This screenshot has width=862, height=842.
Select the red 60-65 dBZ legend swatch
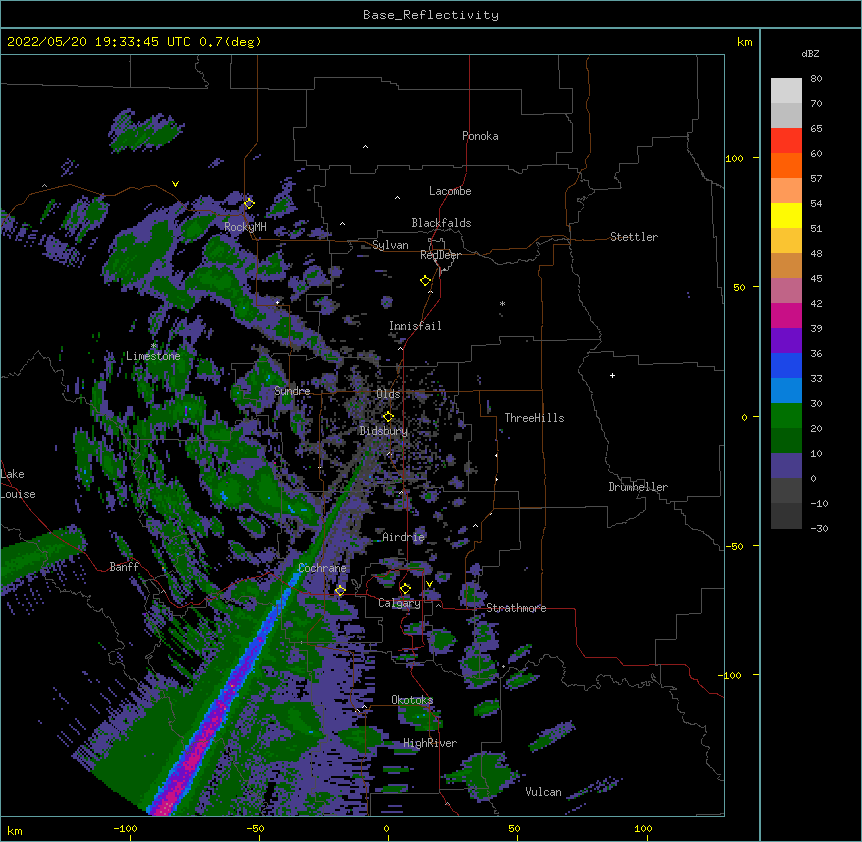(786, 140)
